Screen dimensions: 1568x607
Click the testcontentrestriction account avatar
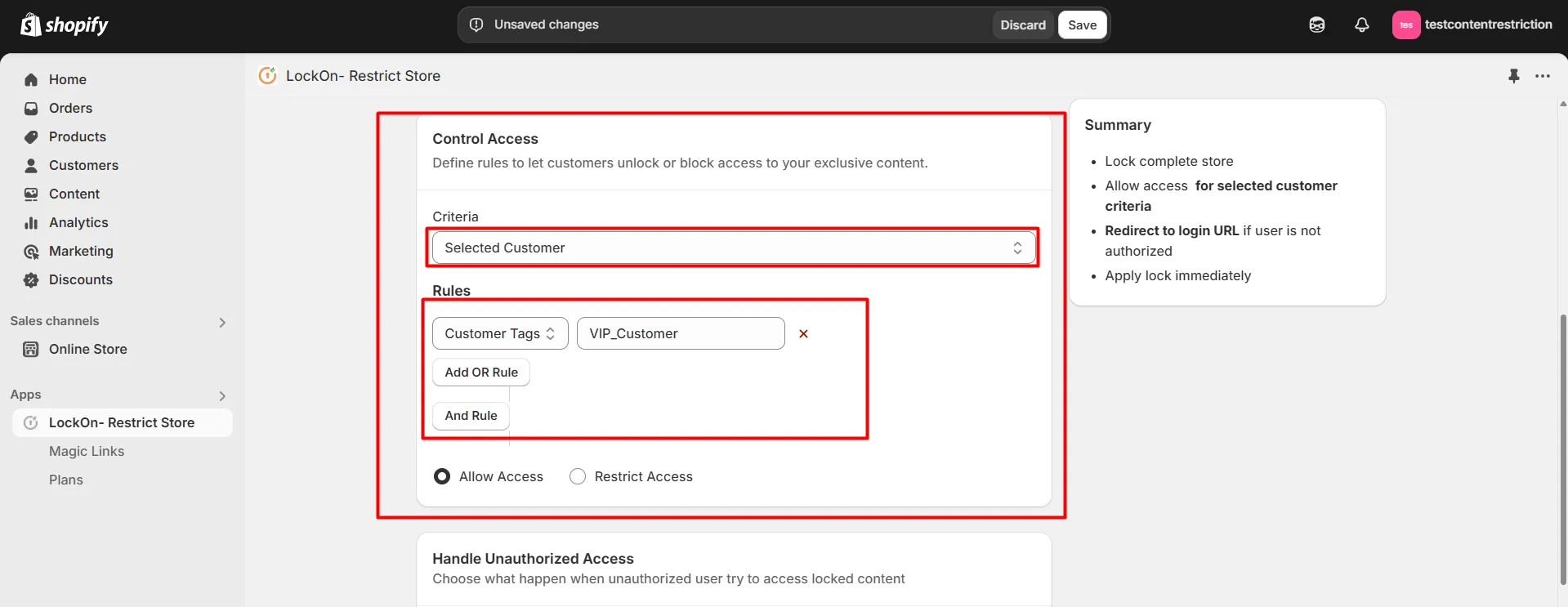(x=1406, y=25)
